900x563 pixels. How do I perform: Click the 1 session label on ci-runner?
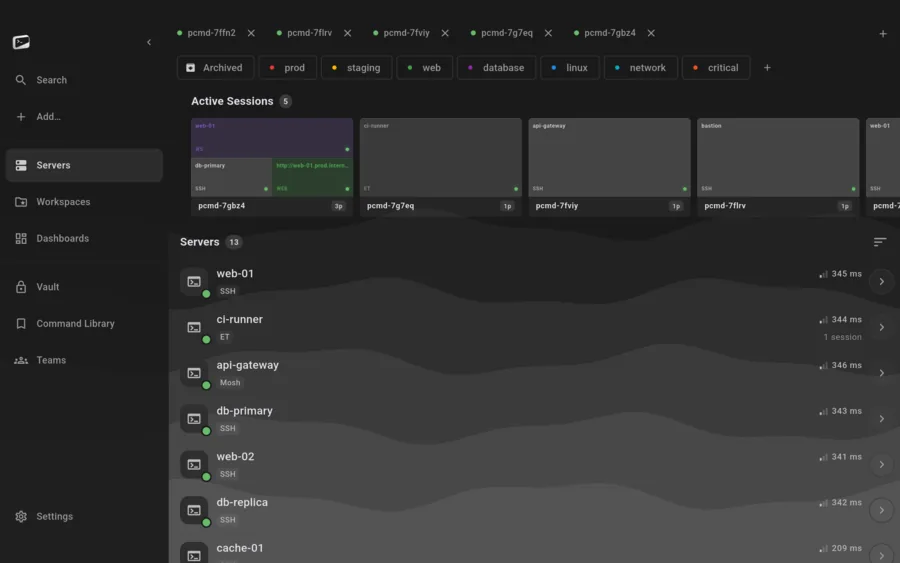pyautogui.click(x=842, y=337)
